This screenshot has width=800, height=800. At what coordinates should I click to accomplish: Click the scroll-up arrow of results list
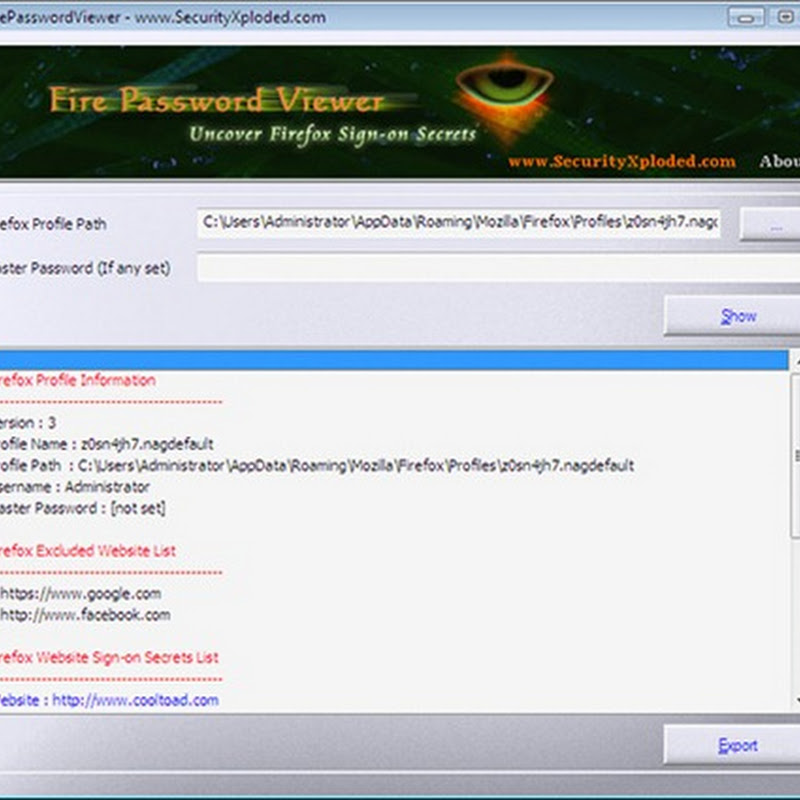point(795,361)
